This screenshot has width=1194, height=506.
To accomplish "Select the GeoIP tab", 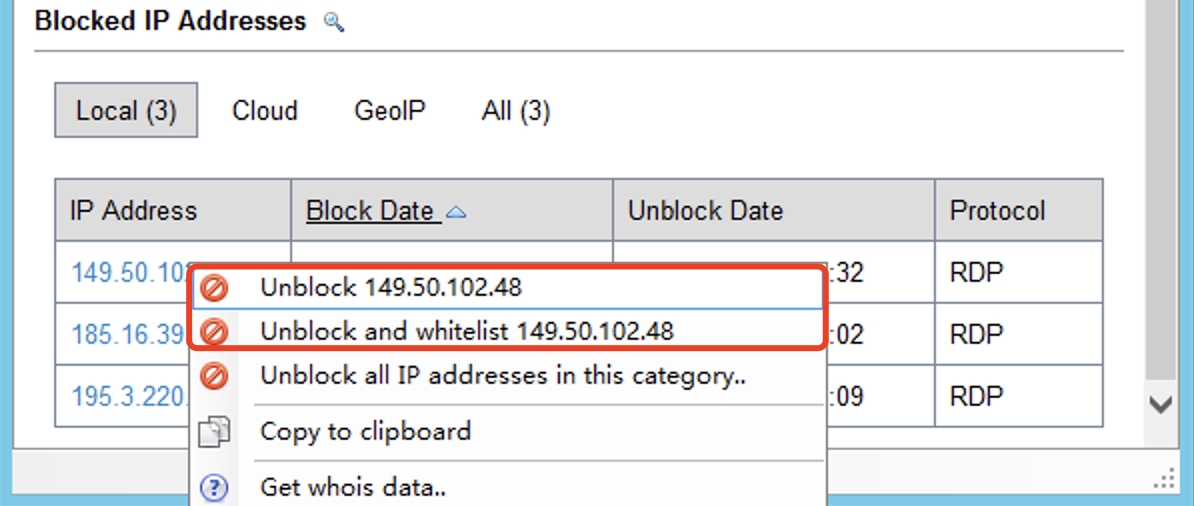I will tap(390, 110).
